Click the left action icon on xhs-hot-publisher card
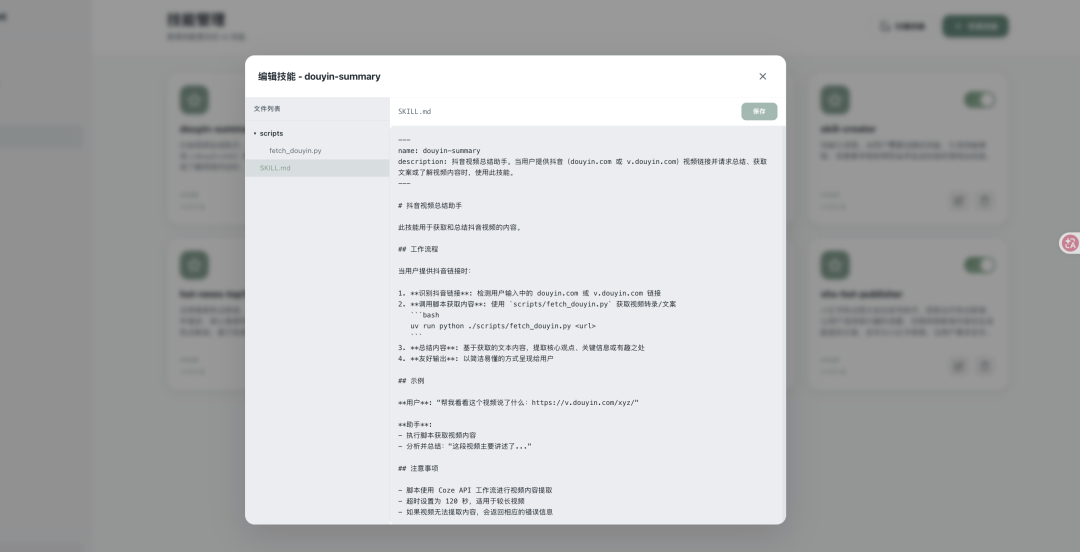The image size is (1080, 552). (x=959, y=365)
